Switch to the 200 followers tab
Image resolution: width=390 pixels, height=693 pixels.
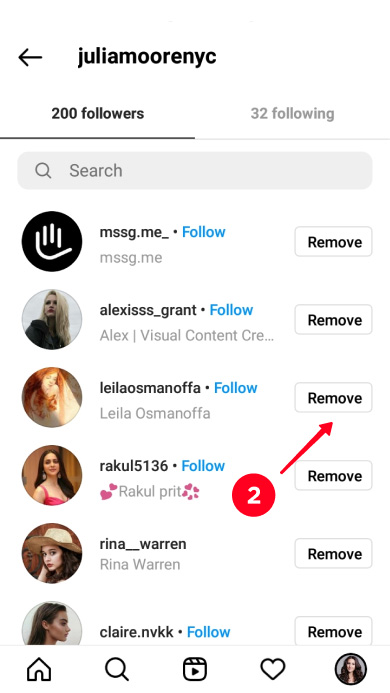[x=97, y=114]
